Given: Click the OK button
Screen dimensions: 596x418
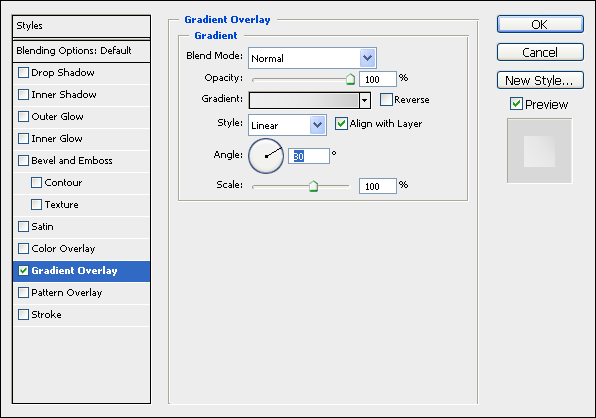Looking at the screenshot, I should 540,24.
